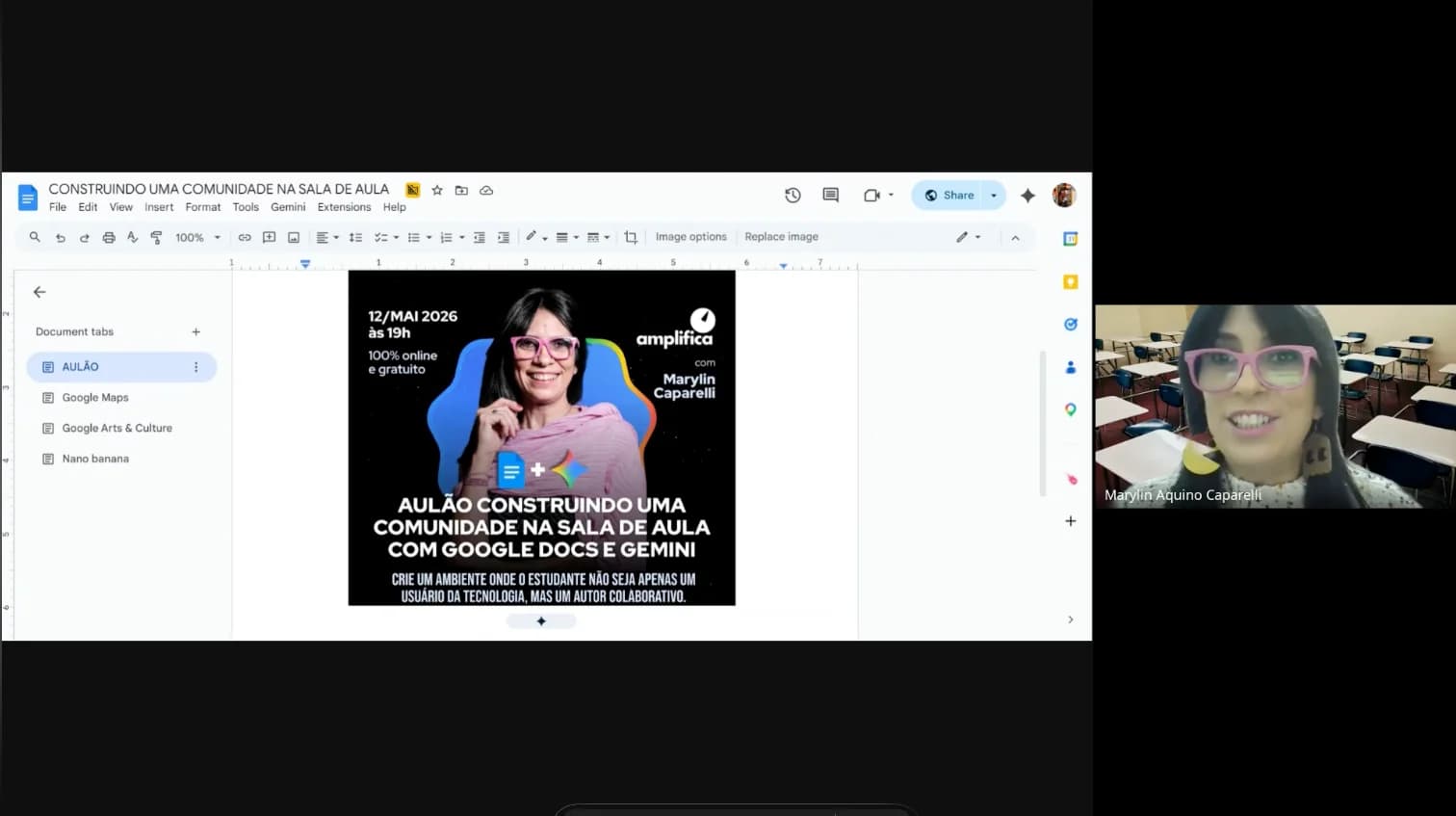Open the side panel chevron at the bottom right
This screenshot has height=816, width=1456.
click(x=1070, y=619)
